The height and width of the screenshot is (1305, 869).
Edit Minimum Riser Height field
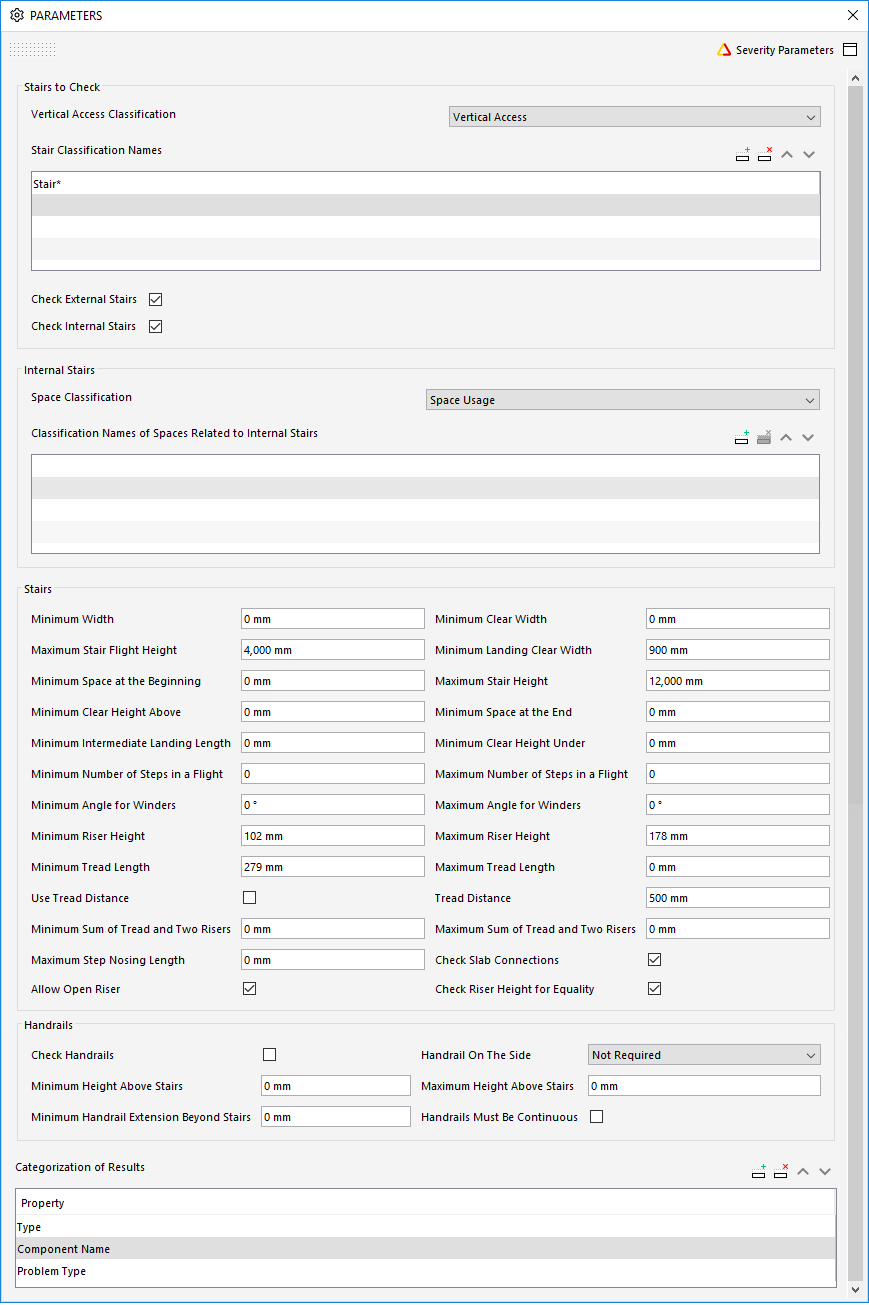tap(333, 836)
